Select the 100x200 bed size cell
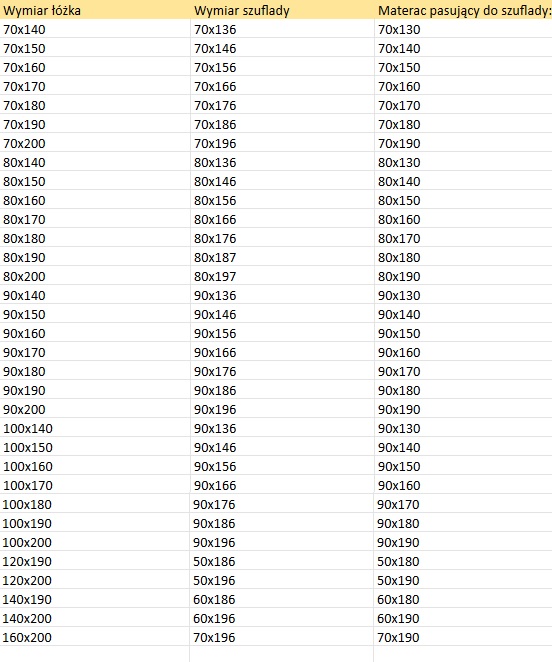The height and width of the screenshot is (662, 552). (x=95, y=542)
